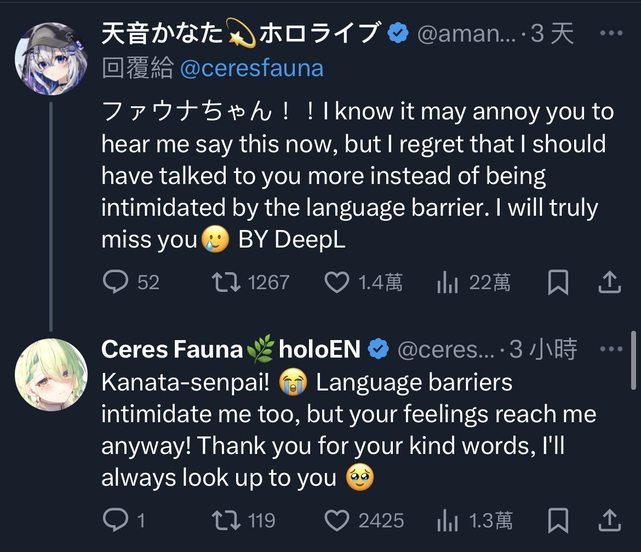Share Amane Kanata's tweet
The image size is (641, 552).
[x=609, y=283]
